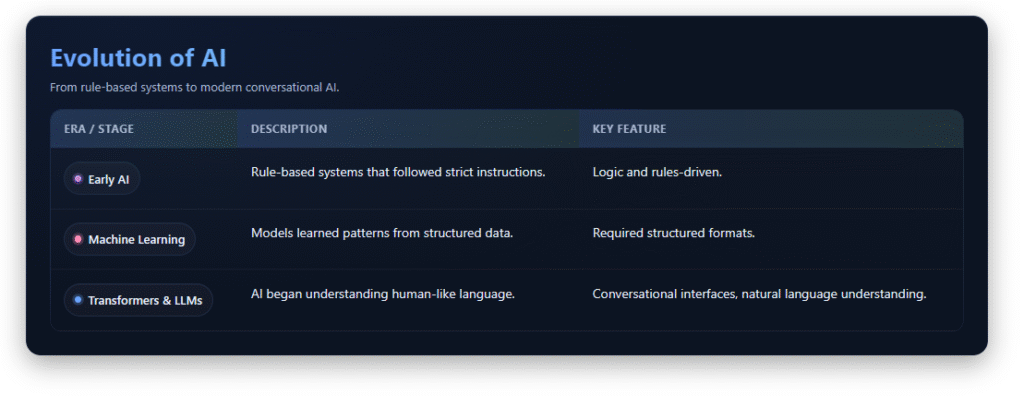
Task: Click the Machine Learning description about structured data
Action: coord(382,233)
